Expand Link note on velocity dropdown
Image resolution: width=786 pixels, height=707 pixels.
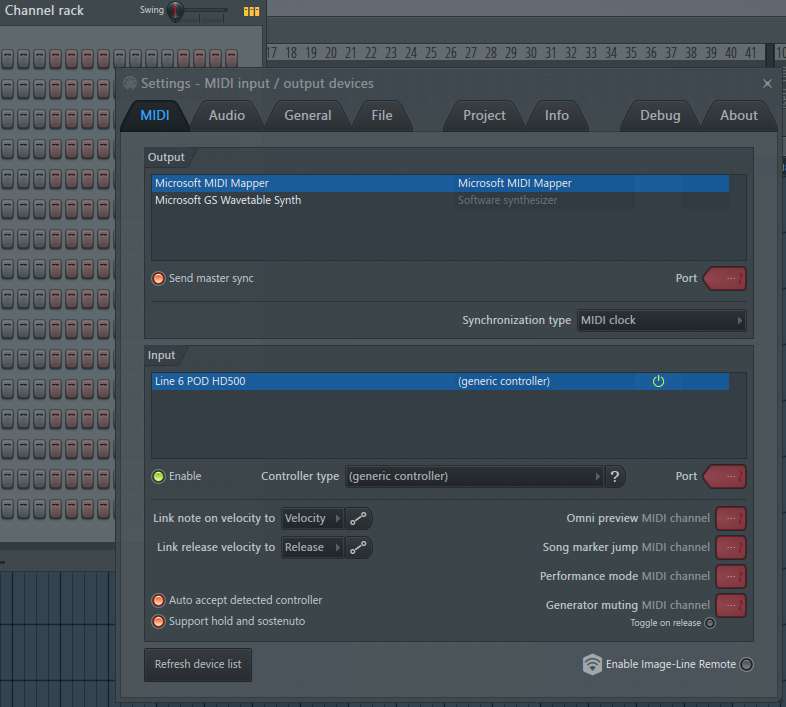pos(312,518)
